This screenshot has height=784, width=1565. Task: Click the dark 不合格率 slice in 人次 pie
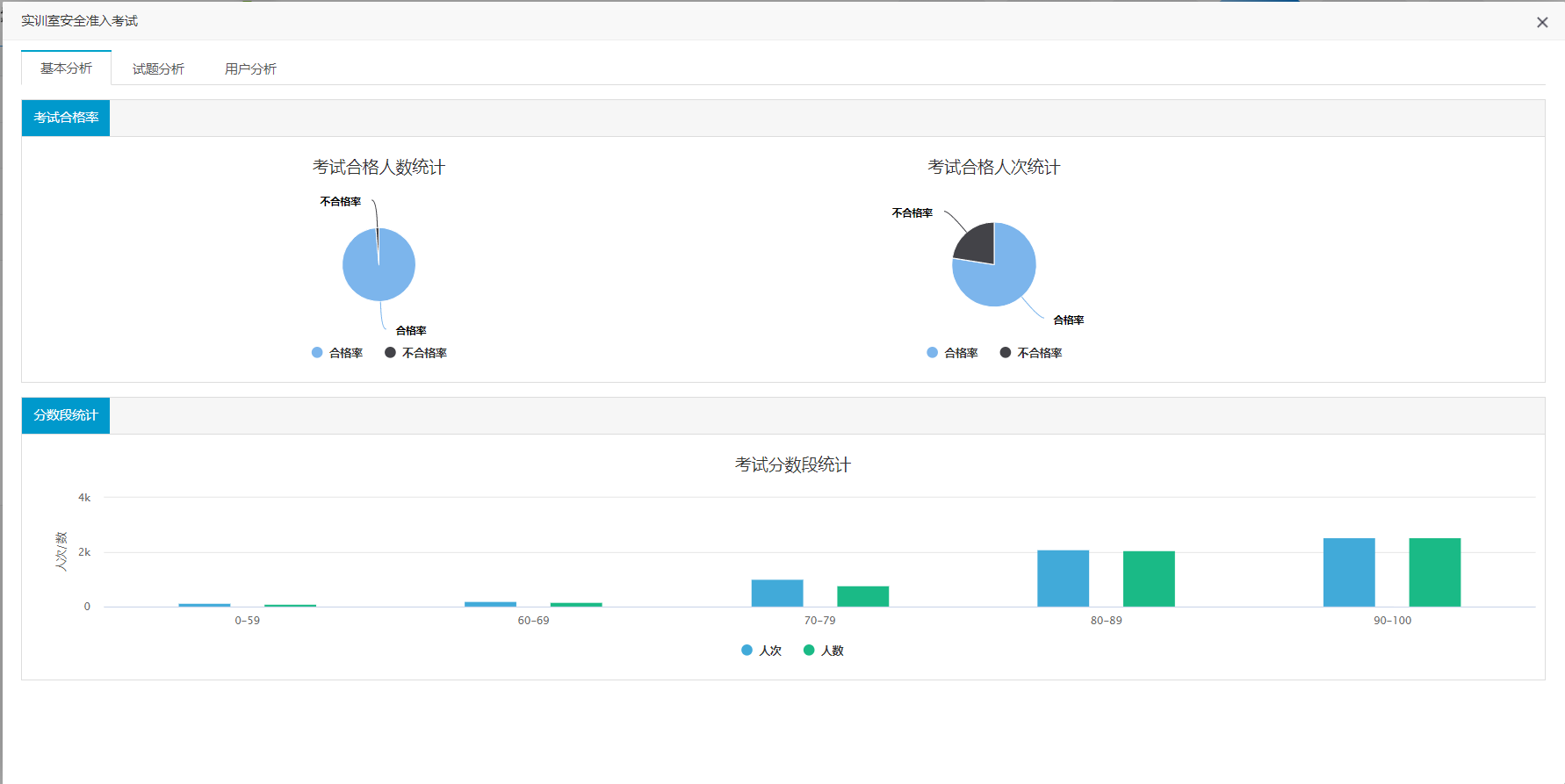click(977, 243)
